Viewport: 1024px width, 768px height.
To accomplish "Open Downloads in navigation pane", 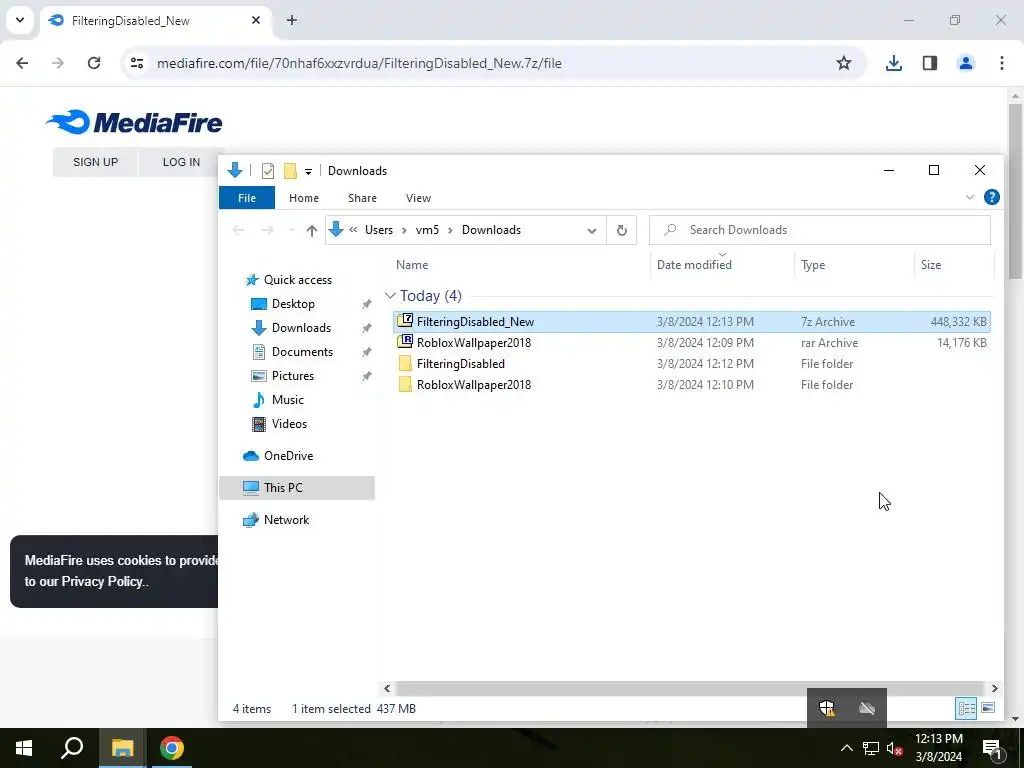I will pos(301,328).
